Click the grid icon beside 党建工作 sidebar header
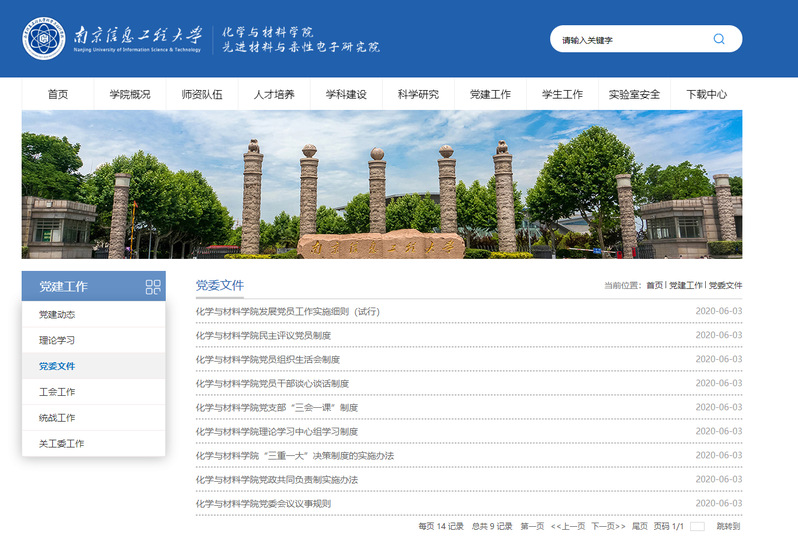The width and height of the screenshot is (798, 543). [153, 287]
